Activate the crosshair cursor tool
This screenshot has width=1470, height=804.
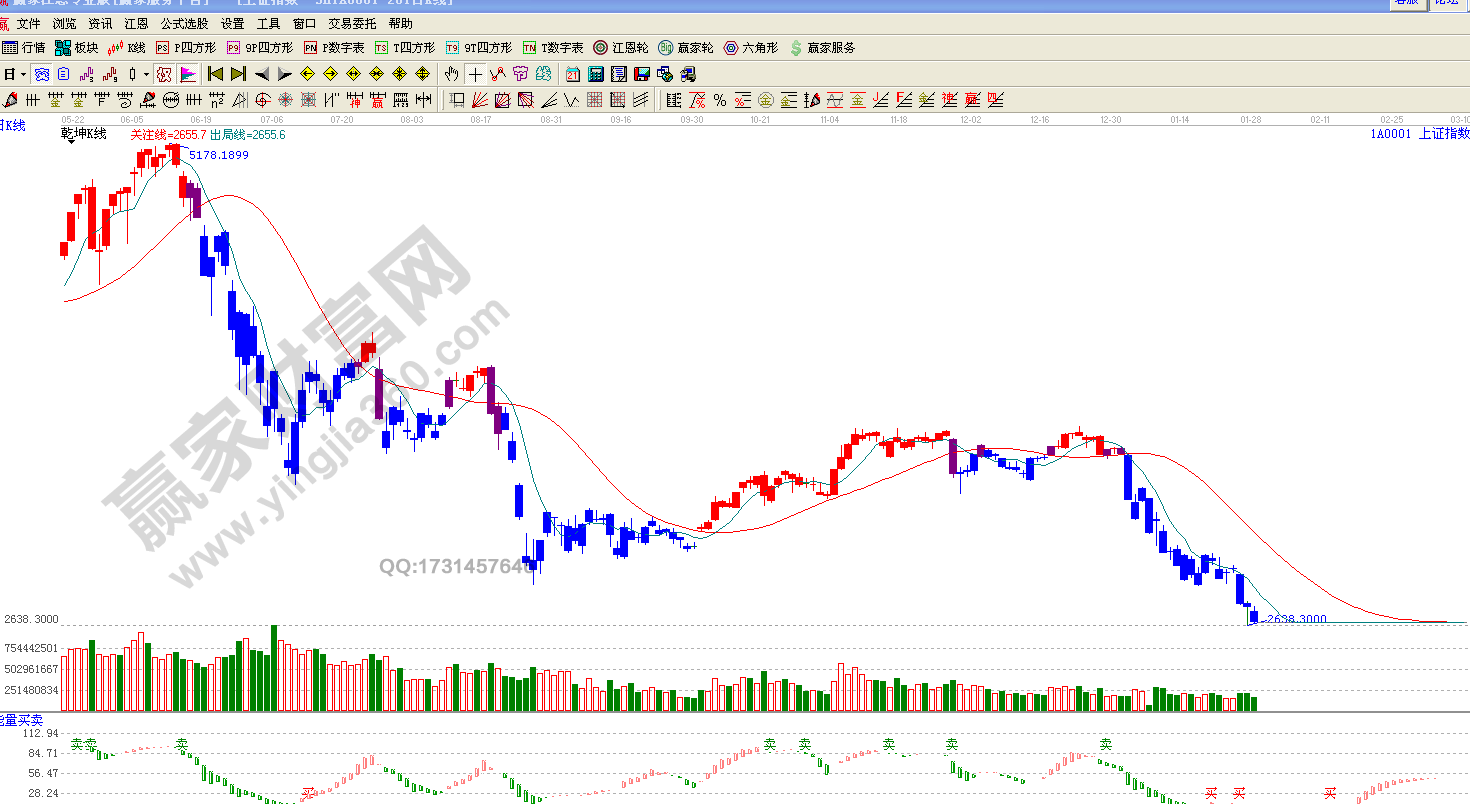(475, 74)
